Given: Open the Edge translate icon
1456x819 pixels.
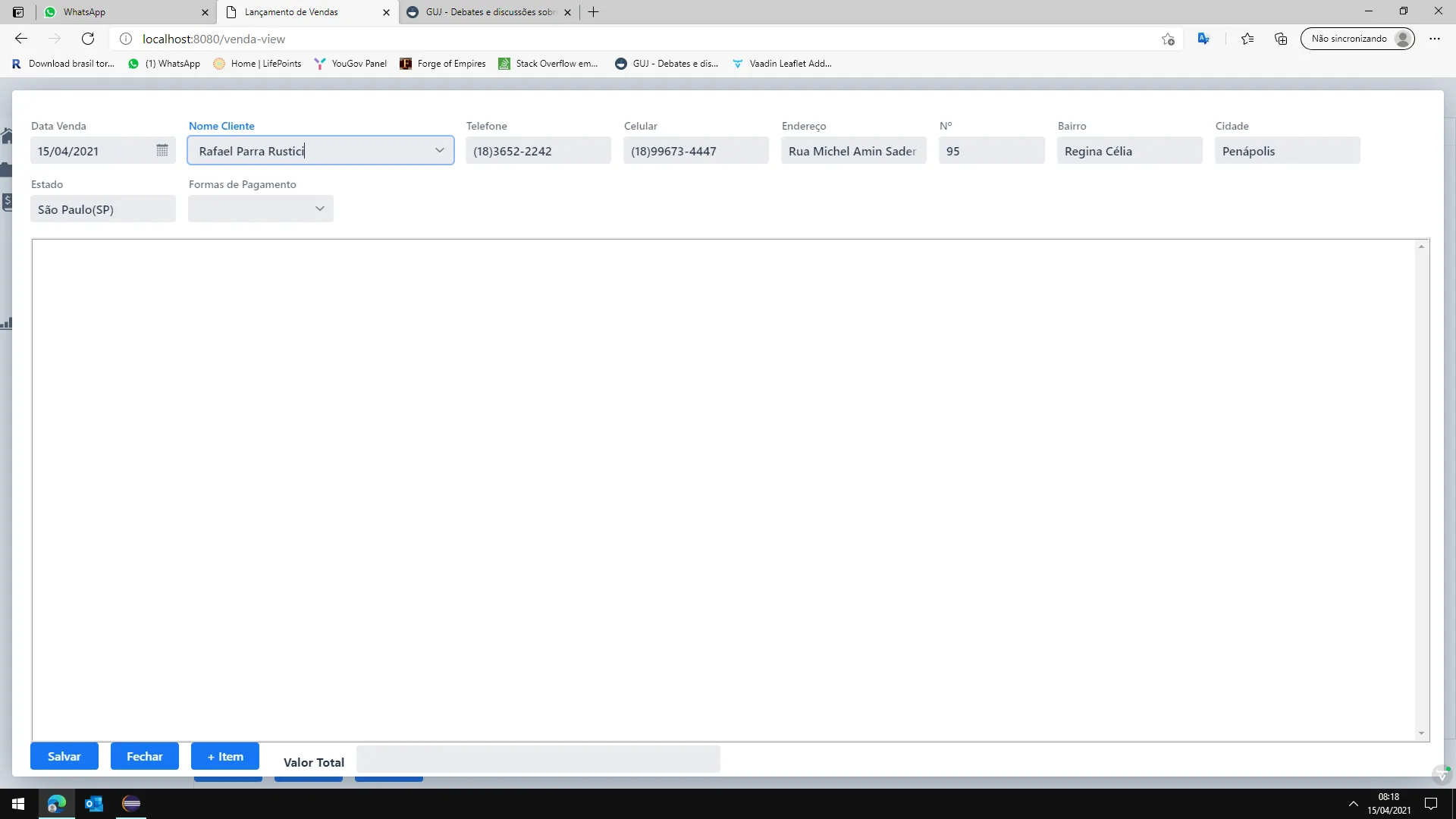Looking at the screenshot, I should tap(1203, 39).
